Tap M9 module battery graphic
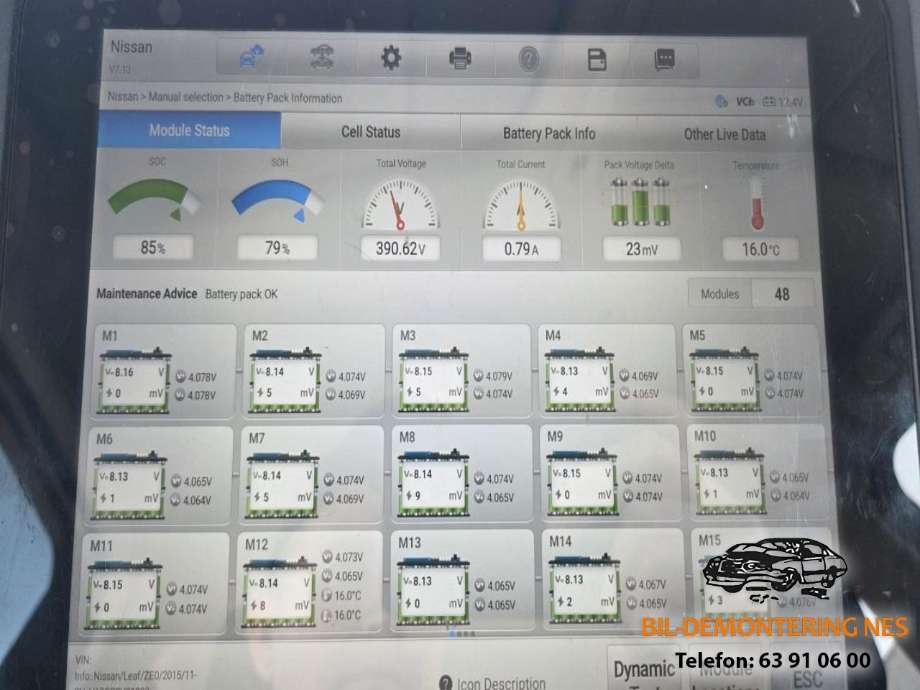Image resolution: width=920 pixels, height=690 pixels. (x=582, y=482)
